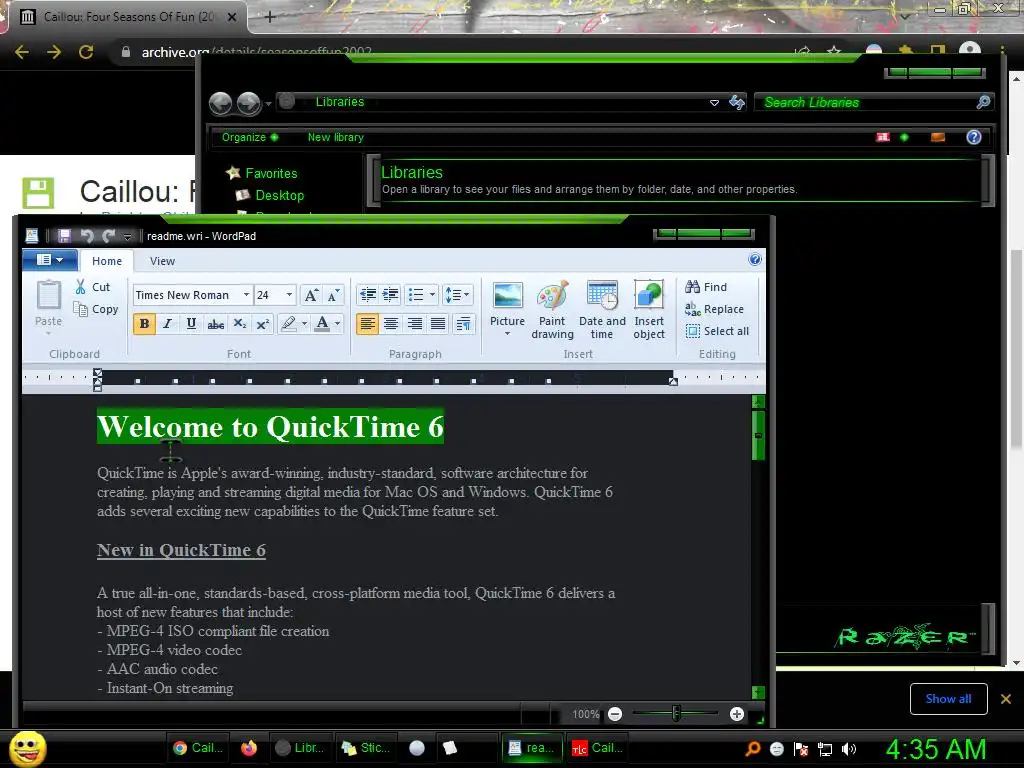Reload the archive.org page
The image size is (1024, 768).
(86, 52)
